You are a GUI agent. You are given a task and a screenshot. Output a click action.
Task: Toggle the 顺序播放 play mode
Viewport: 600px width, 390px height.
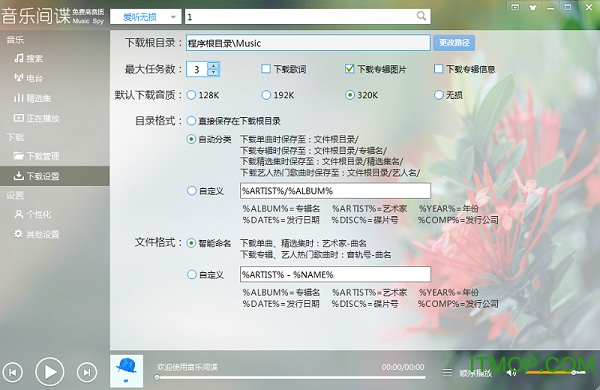[x=475, y=373]
